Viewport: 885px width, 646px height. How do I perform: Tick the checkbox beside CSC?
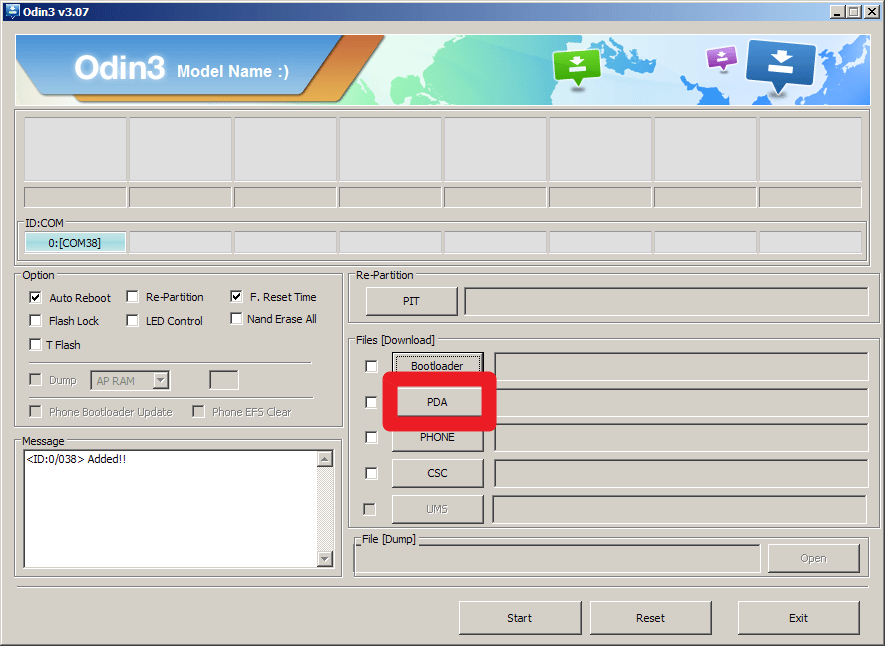(x=371, y=473)
